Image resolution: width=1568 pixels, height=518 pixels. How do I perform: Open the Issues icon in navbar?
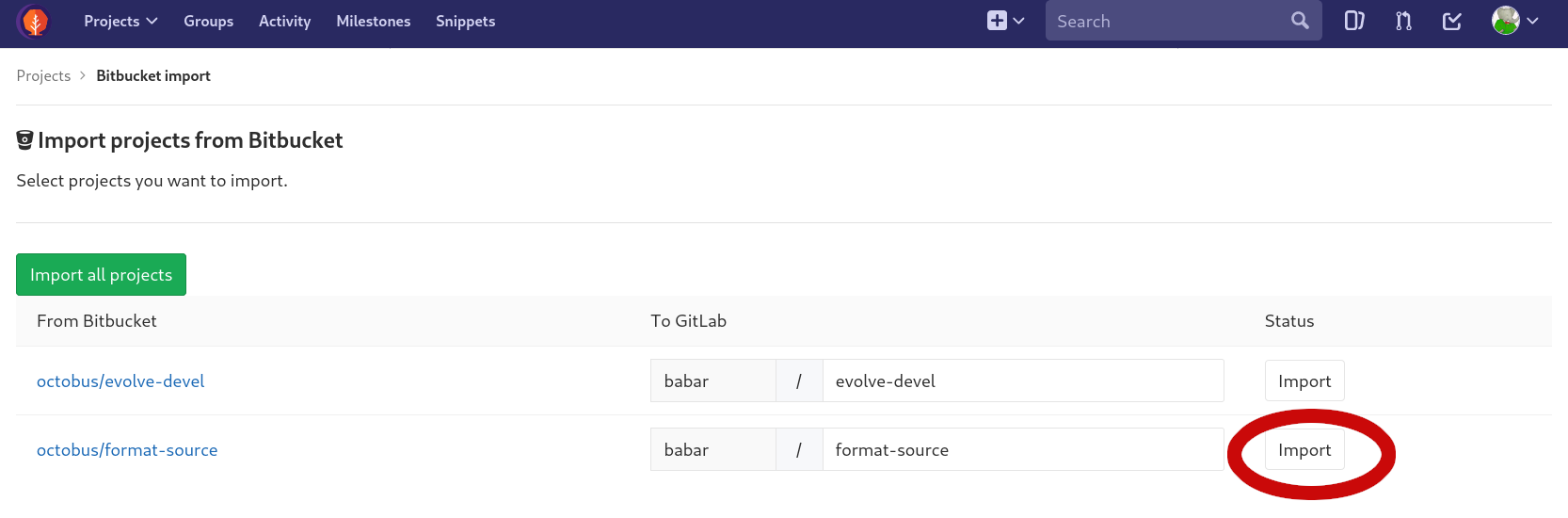pyautogui.click(x=1353, y=21)
